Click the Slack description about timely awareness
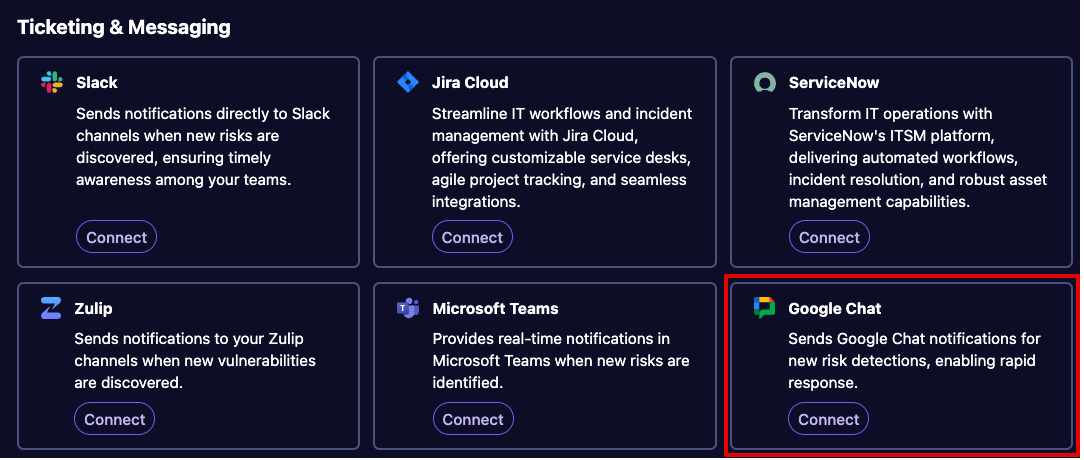Viewport: 1084px width, 460px height. coord(203,147)
